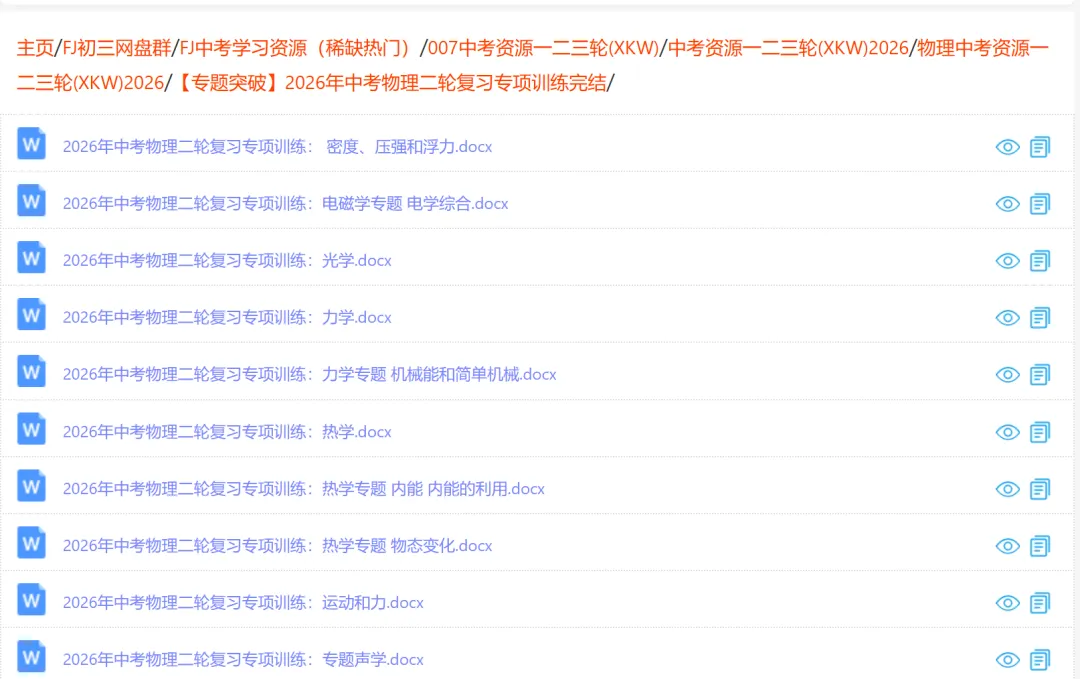Viewport: 1080px width, 679px height.
Task: Click the Word icon beside 运动和力.docx
Action: 31,602
